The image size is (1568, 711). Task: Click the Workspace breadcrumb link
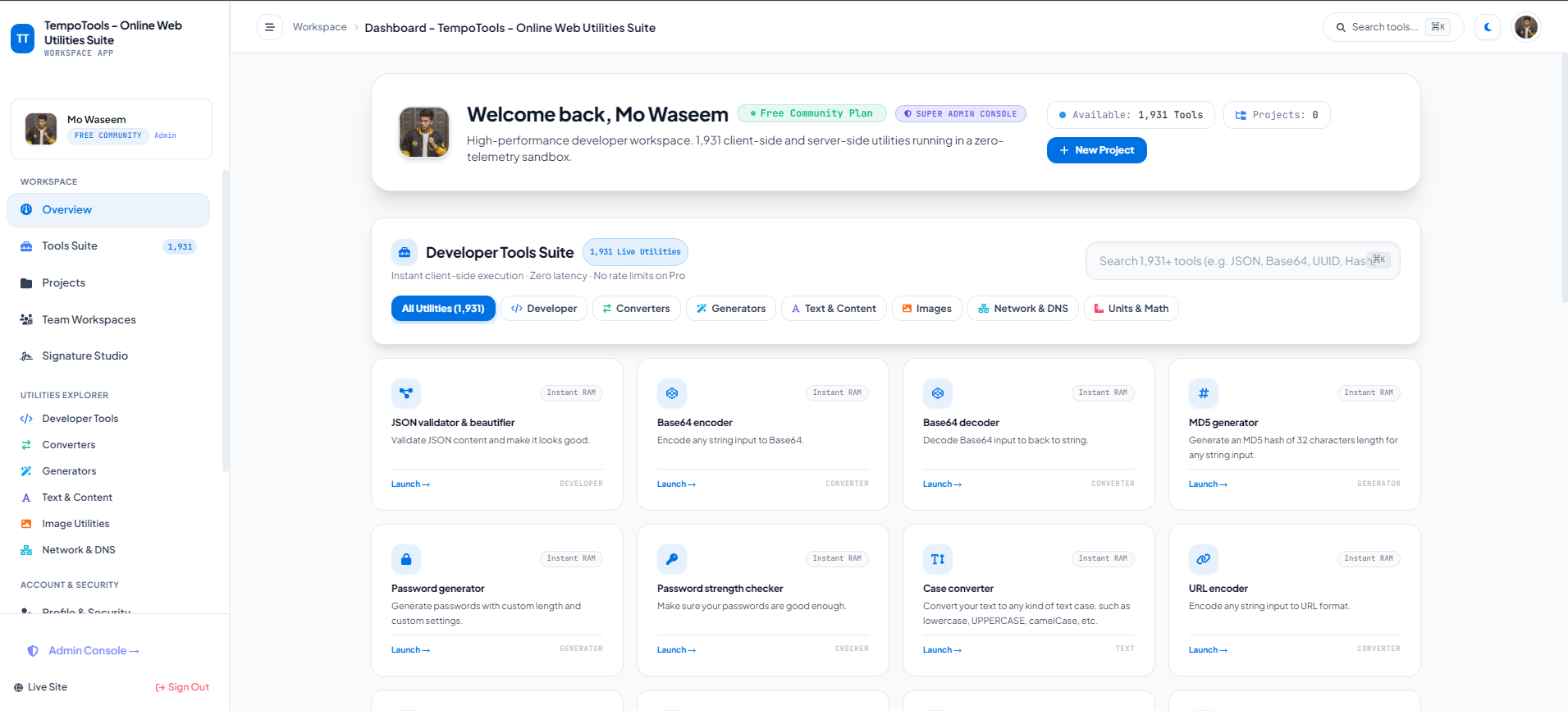320,27
